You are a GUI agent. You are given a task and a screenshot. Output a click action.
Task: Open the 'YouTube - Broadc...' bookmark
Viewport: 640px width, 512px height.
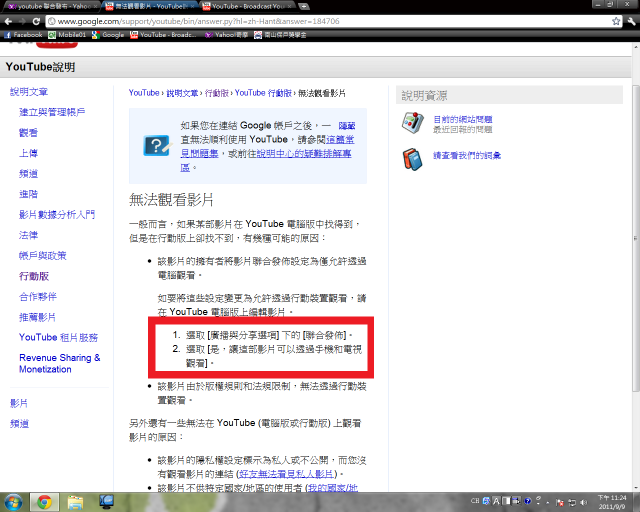(x=163, y=35)
